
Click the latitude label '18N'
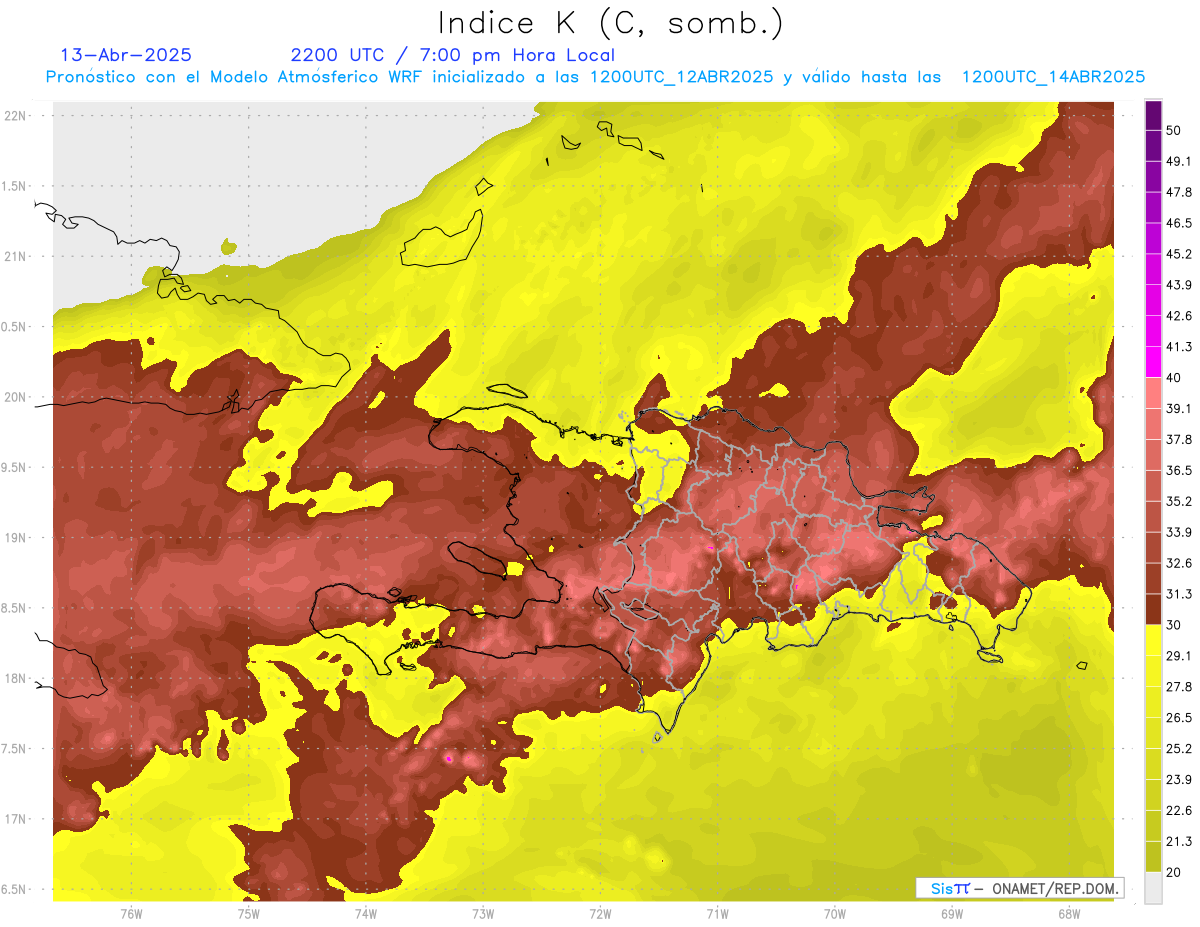15,679
